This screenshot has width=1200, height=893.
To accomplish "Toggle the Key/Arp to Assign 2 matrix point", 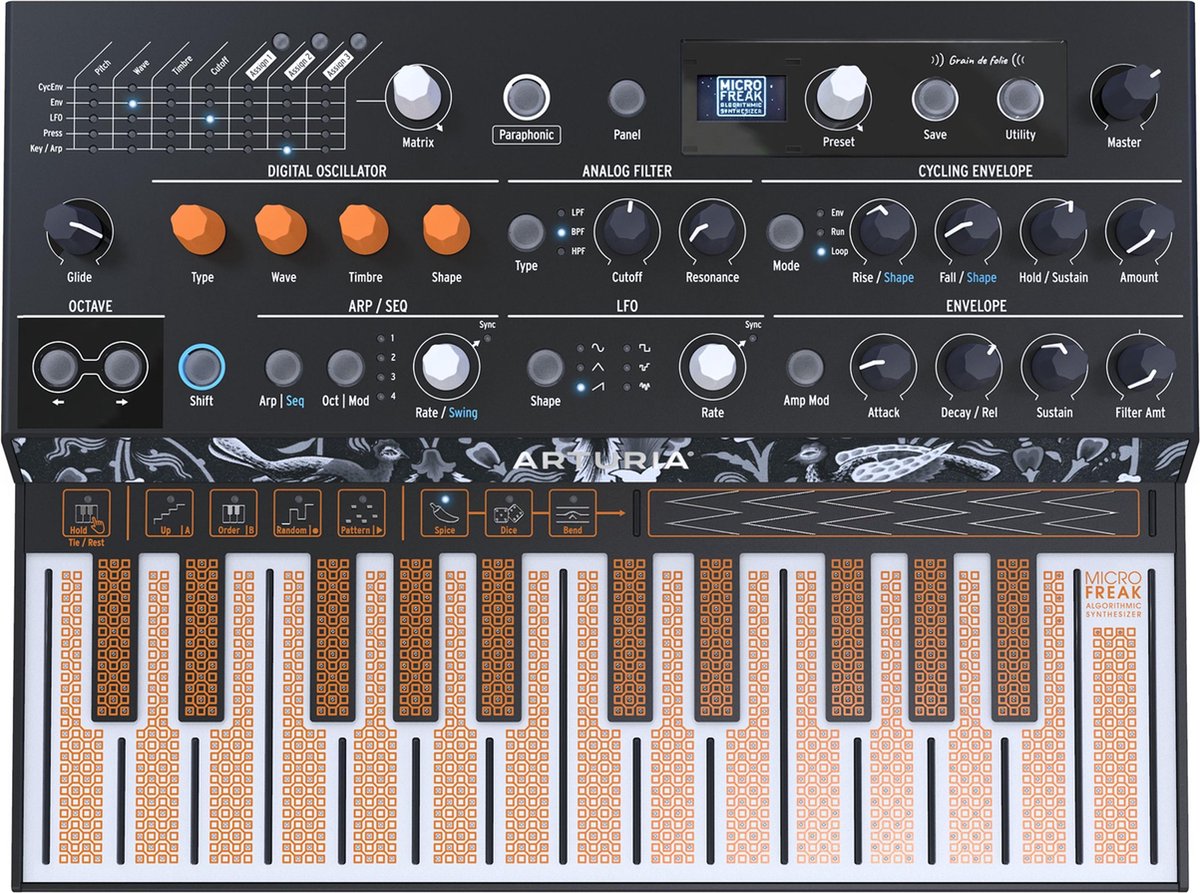I will pos(287,149).
